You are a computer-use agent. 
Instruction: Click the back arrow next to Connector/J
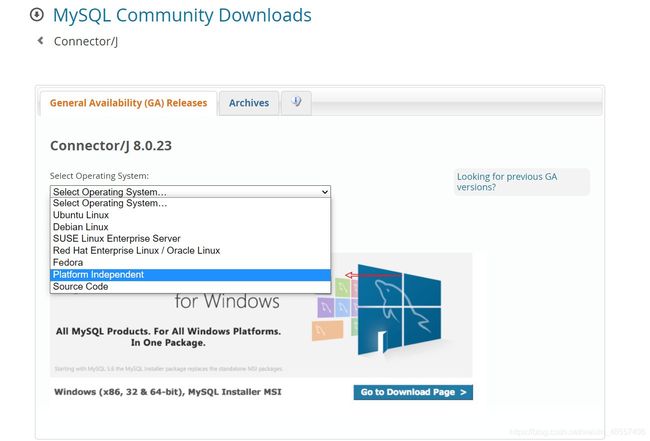40,41
